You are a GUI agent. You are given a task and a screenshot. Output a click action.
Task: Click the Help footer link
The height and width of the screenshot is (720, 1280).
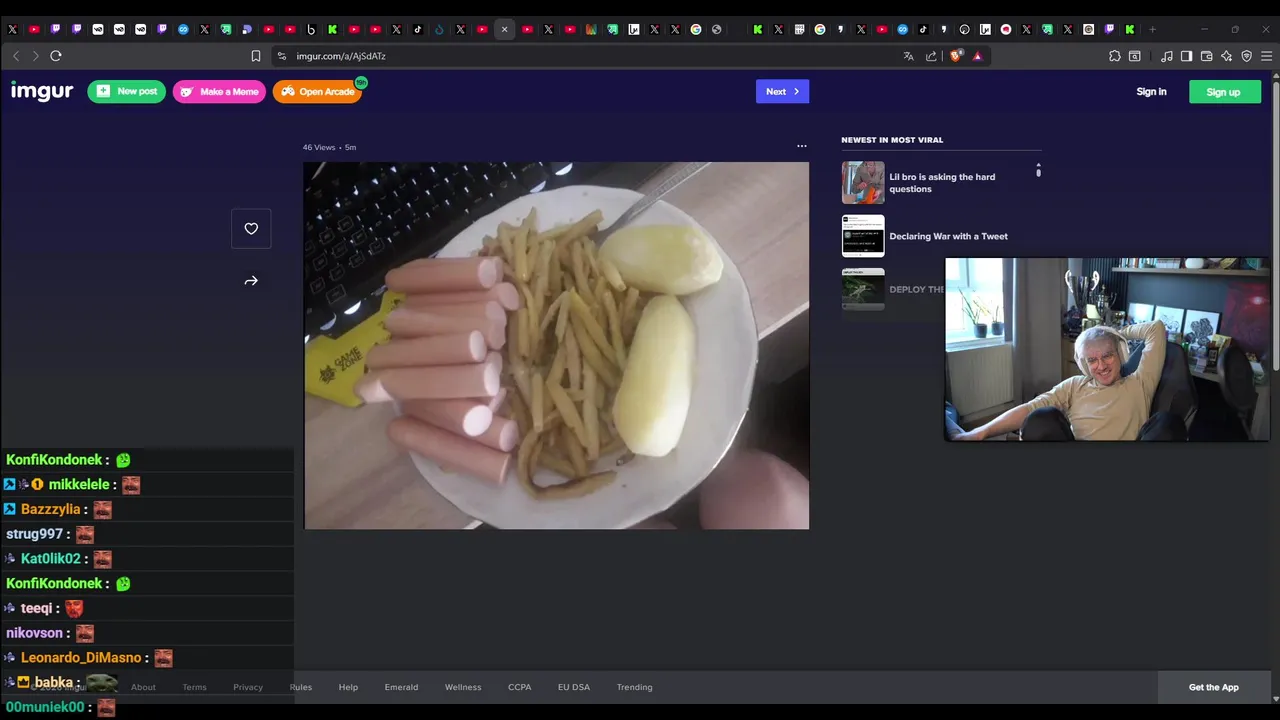click(348, 687)
